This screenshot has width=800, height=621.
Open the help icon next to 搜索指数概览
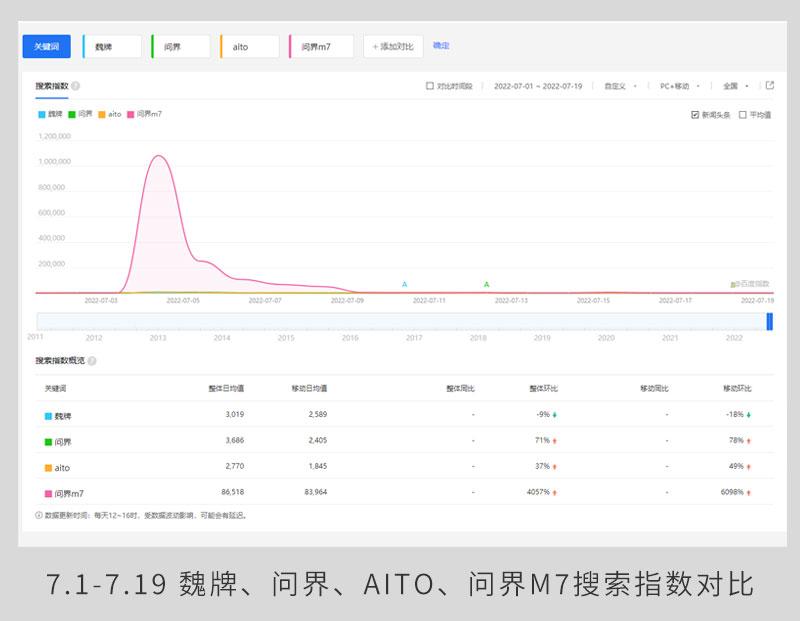tap(92, 361)
